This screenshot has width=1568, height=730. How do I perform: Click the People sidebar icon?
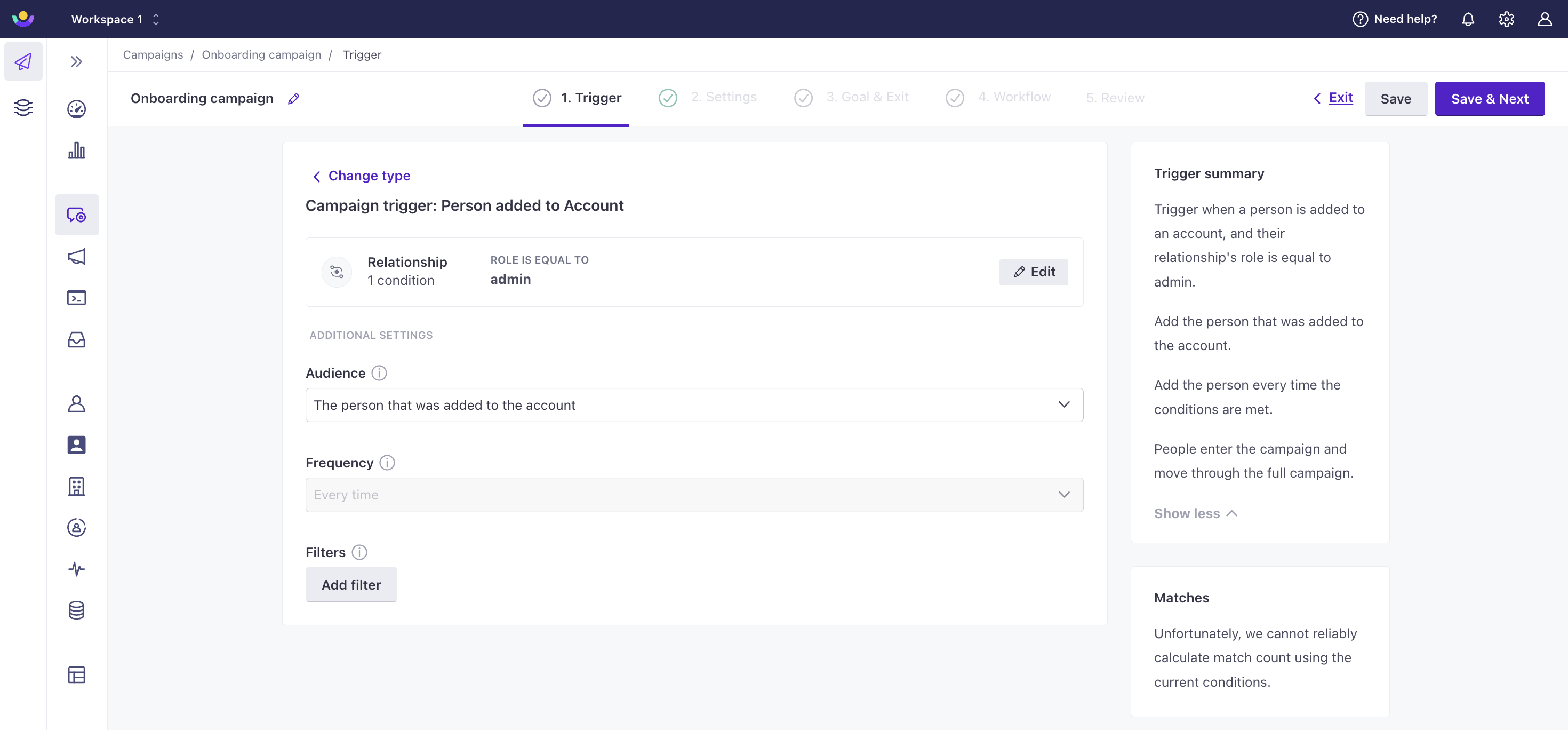76,404
